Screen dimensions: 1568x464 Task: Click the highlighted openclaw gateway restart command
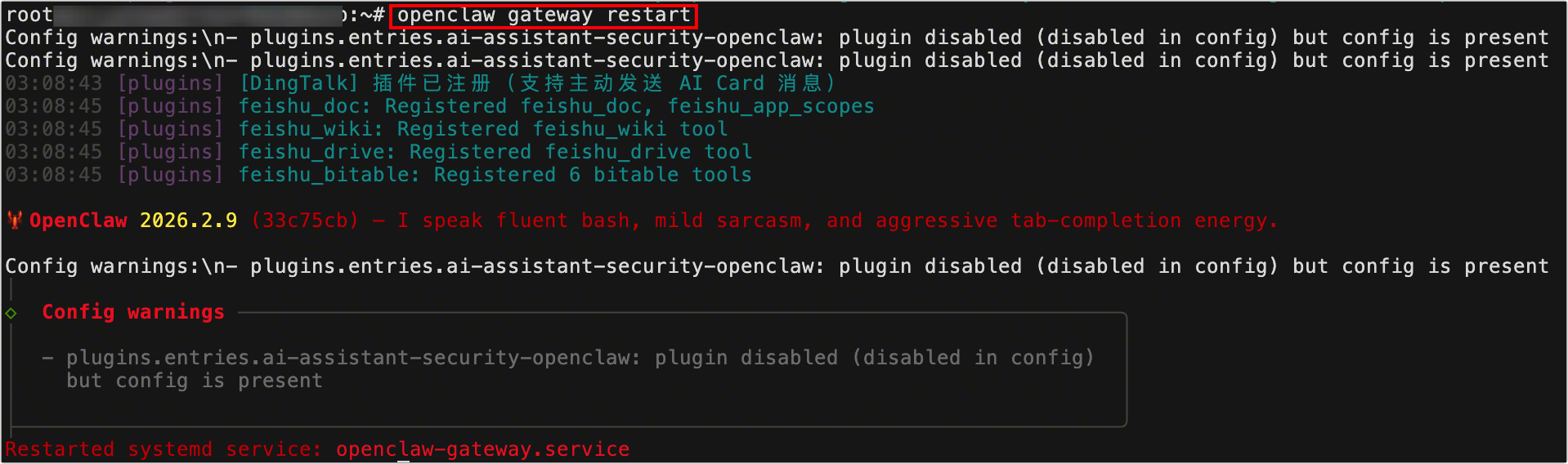point(544,16)
